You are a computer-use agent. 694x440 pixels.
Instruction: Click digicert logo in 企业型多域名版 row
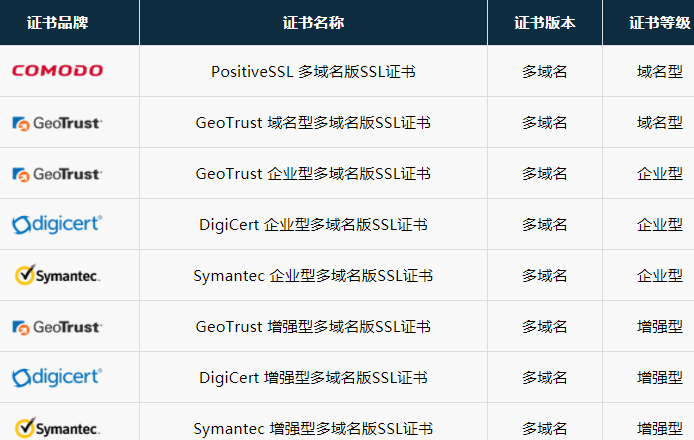pyautogui.click(x=58, y=224)
